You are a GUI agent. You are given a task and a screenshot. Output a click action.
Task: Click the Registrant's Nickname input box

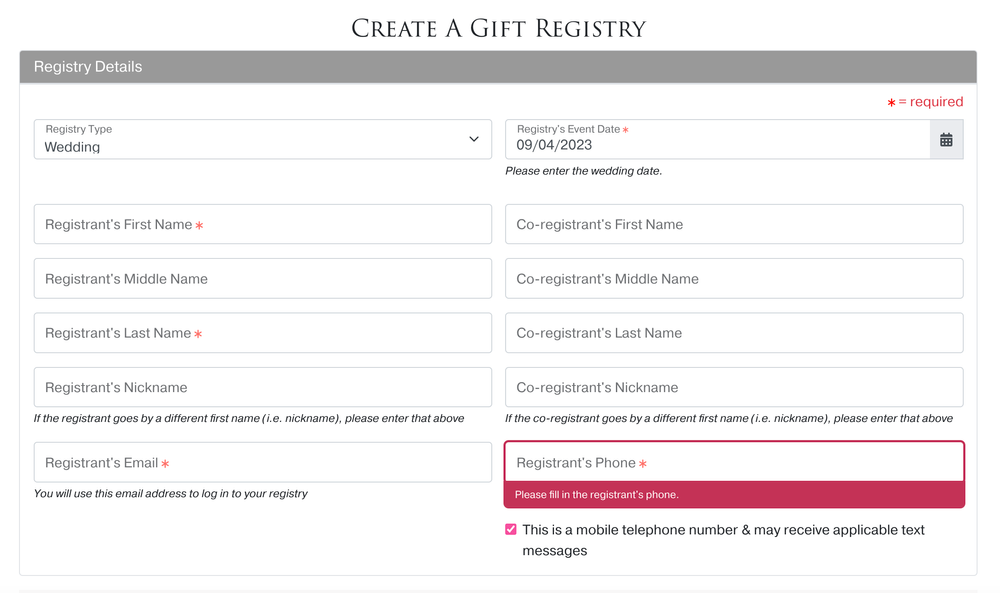[262, 387]
